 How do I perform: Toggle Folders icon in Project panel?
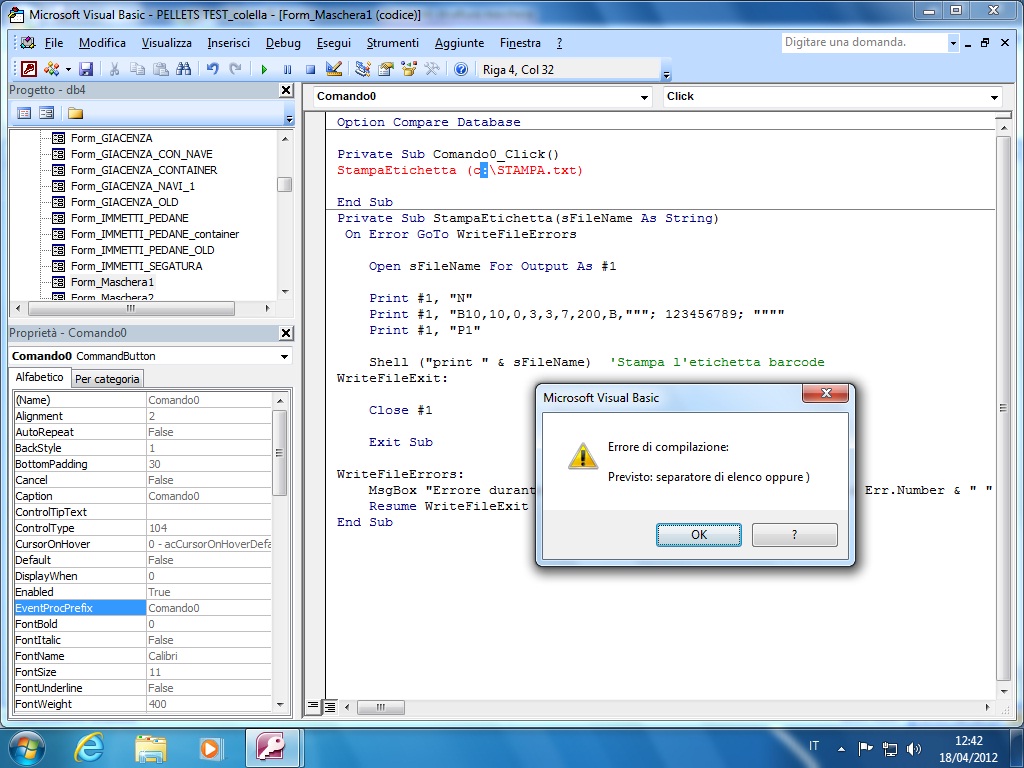tap(75, 113)
